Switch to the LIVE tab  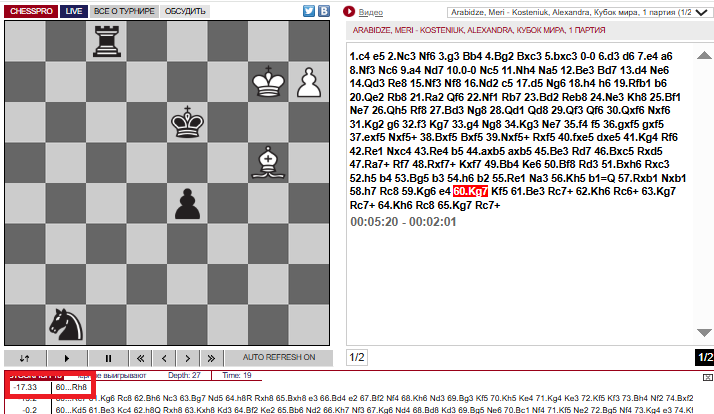coord(74,11)
